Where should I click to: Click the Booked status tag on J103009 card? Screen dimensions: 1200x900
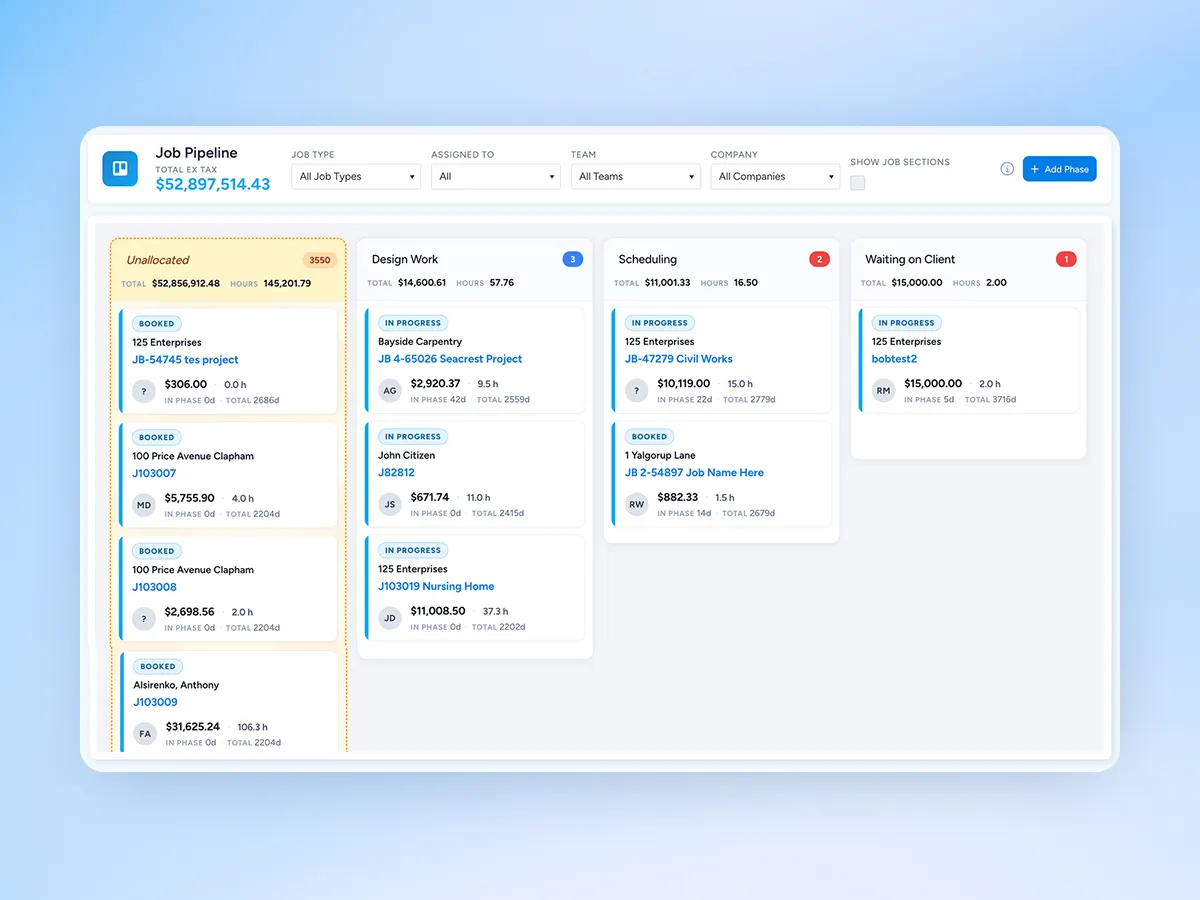click(158, 667)
